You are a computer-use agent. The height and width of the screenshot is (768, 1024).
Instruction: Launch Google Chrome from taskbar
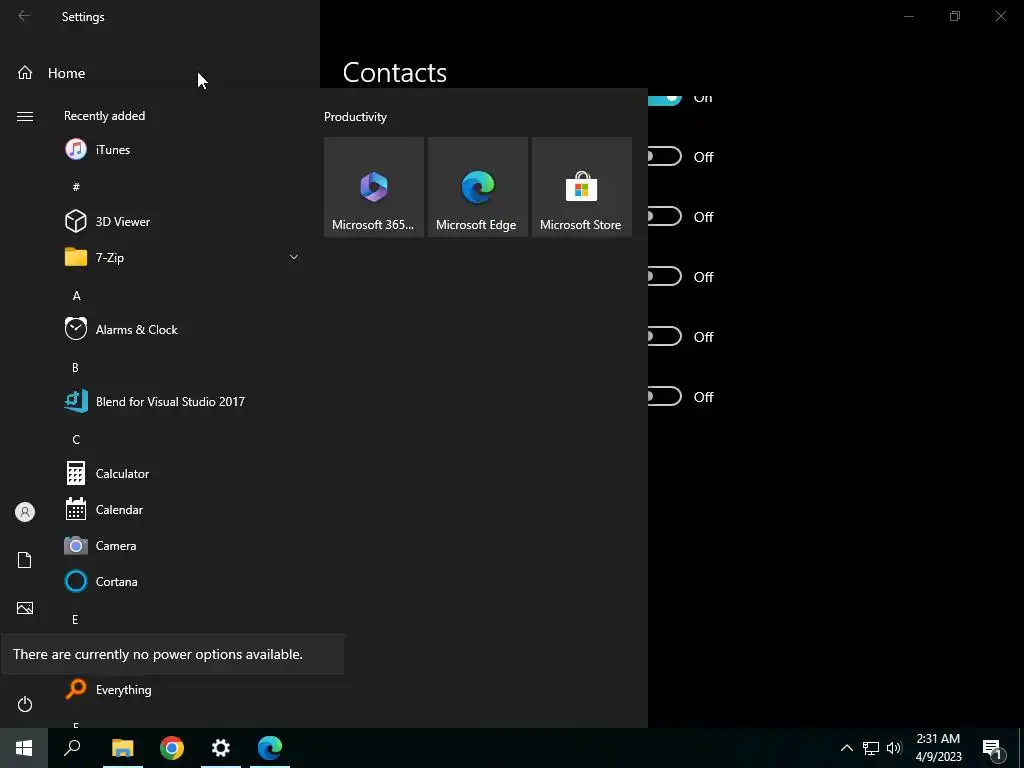(172, 748)
